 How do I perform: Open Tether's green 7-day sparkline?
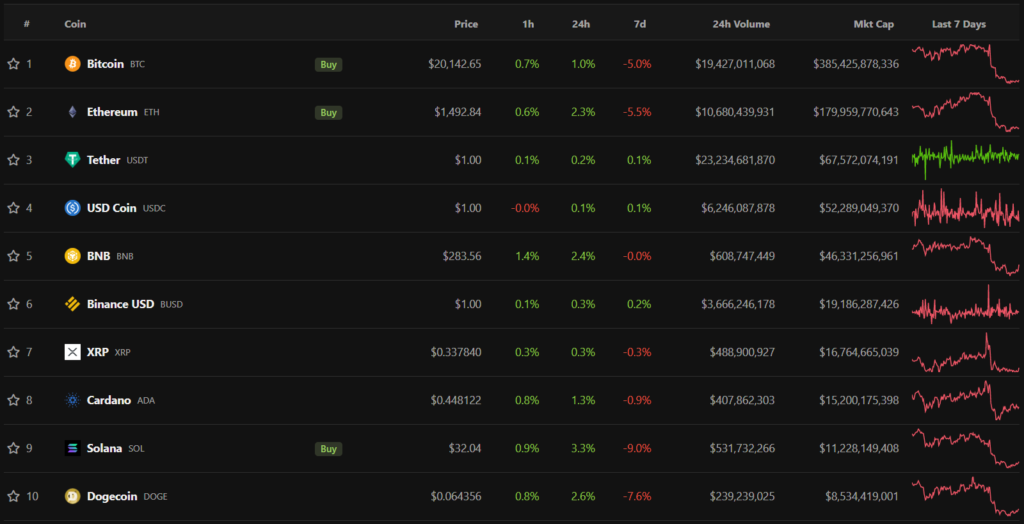pos(965,159)
